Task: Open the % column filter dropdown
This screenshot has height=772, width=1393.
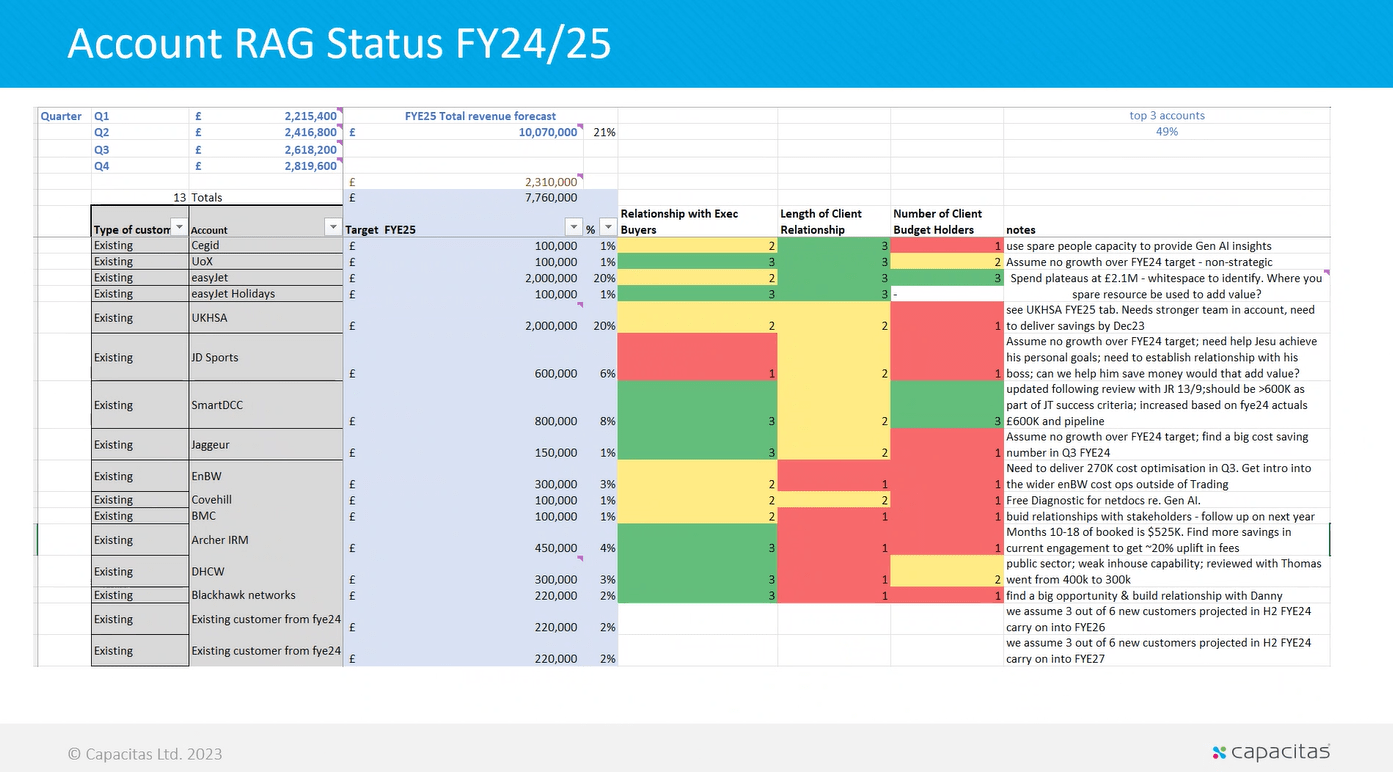Action: tap(608, 228)
